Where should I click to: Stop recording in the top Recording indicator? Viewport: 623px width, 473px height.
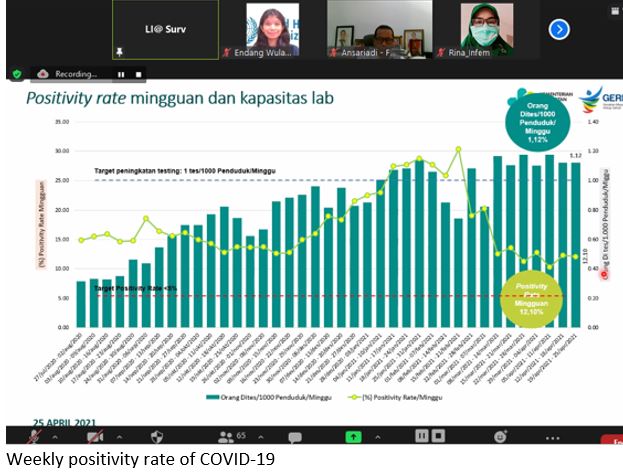pyautogui.click(x=140, y=74)
